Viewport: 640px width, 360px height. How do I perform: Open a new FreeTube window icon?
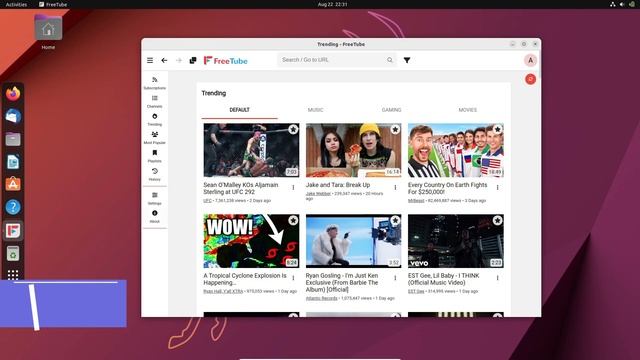[193, 60]
